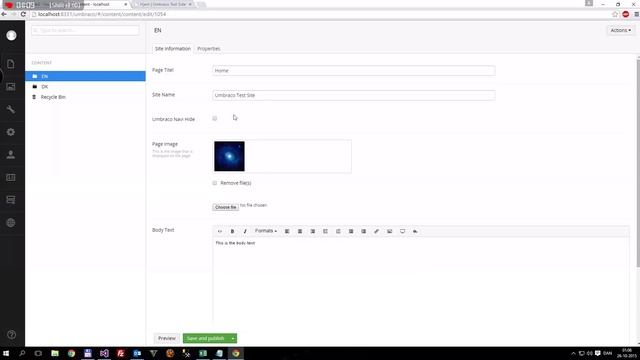This screenshot has height=360, width=640.
Task: Expand the Save and publish arrow options
Action: (x=233, y=338)
